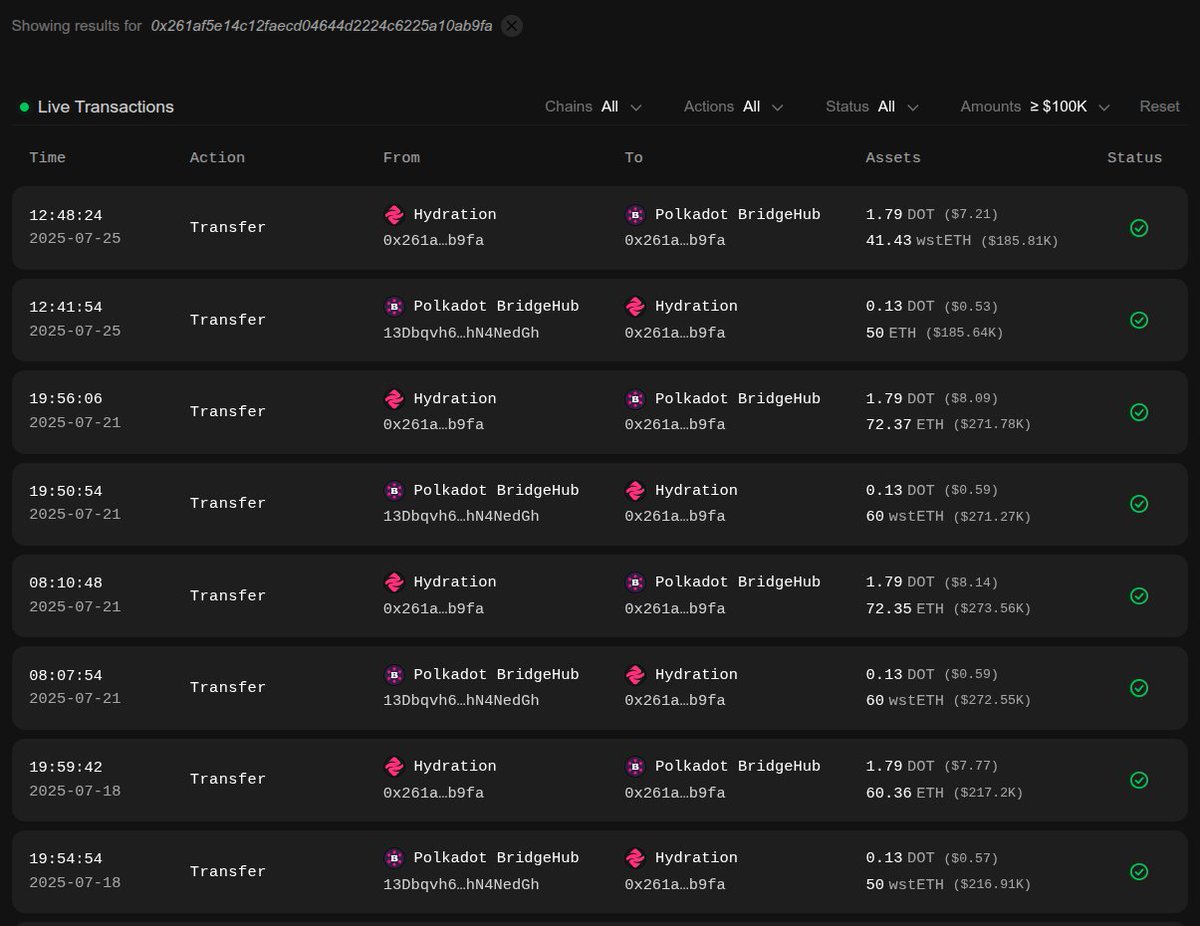Screen dimensions: 1200x926
Task: Click 13Dbqvh6…hN4NedGh address in 19:54:54 row
Action: coord(461,885)
